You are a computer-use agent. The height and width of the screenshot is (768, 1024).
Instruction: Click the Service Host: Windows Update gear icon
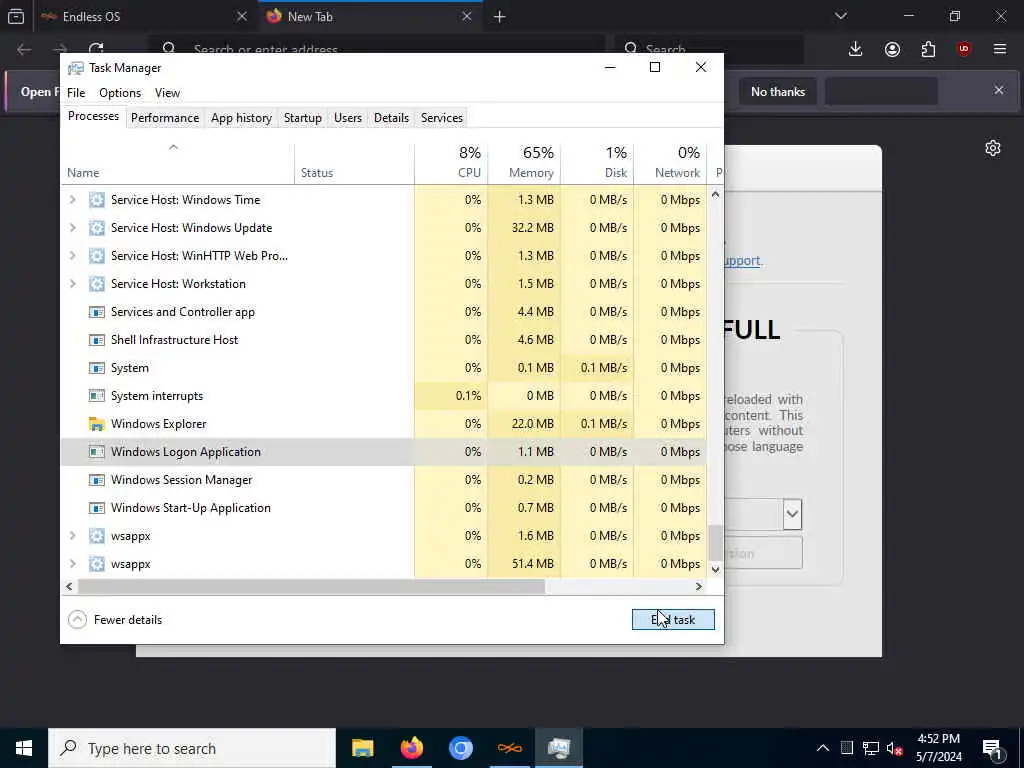pyautogui.click(x=97, y=228)
